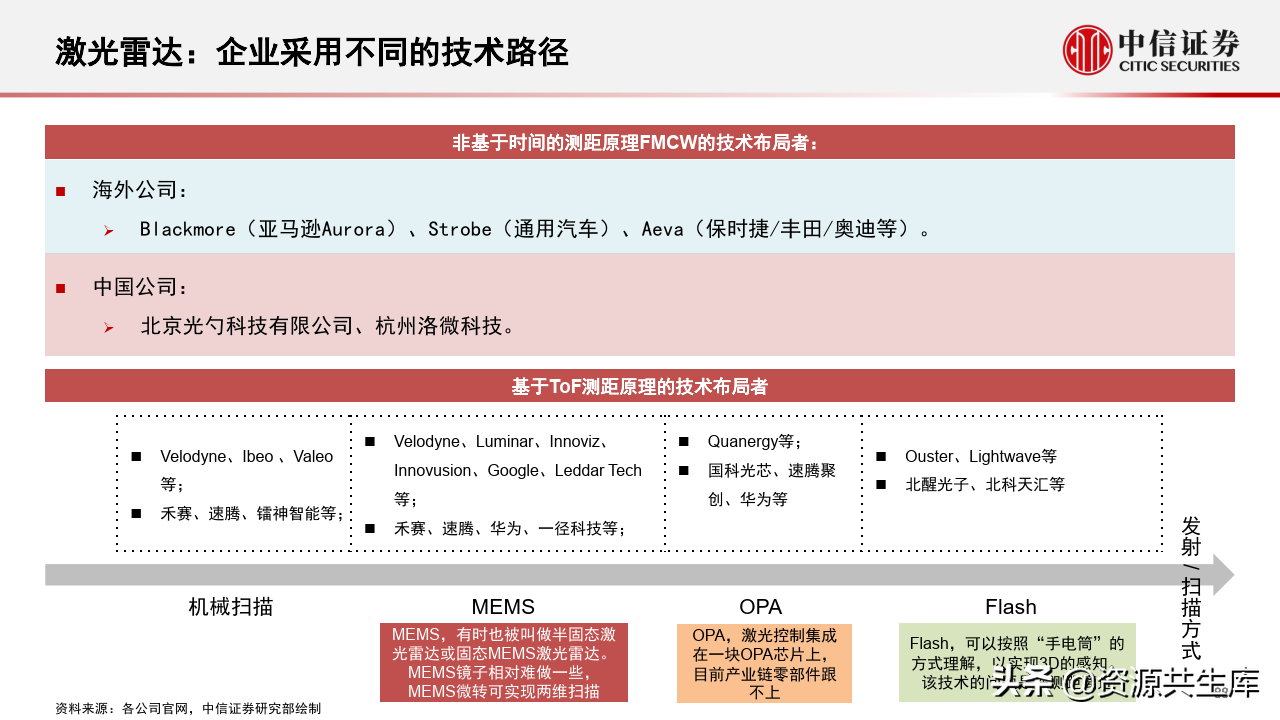Click the 禾赛、速腾、华为、一径科技 bullet text
Image resolution: width=1280 pixels, height=720 pixels.
(x=509, y=528)
